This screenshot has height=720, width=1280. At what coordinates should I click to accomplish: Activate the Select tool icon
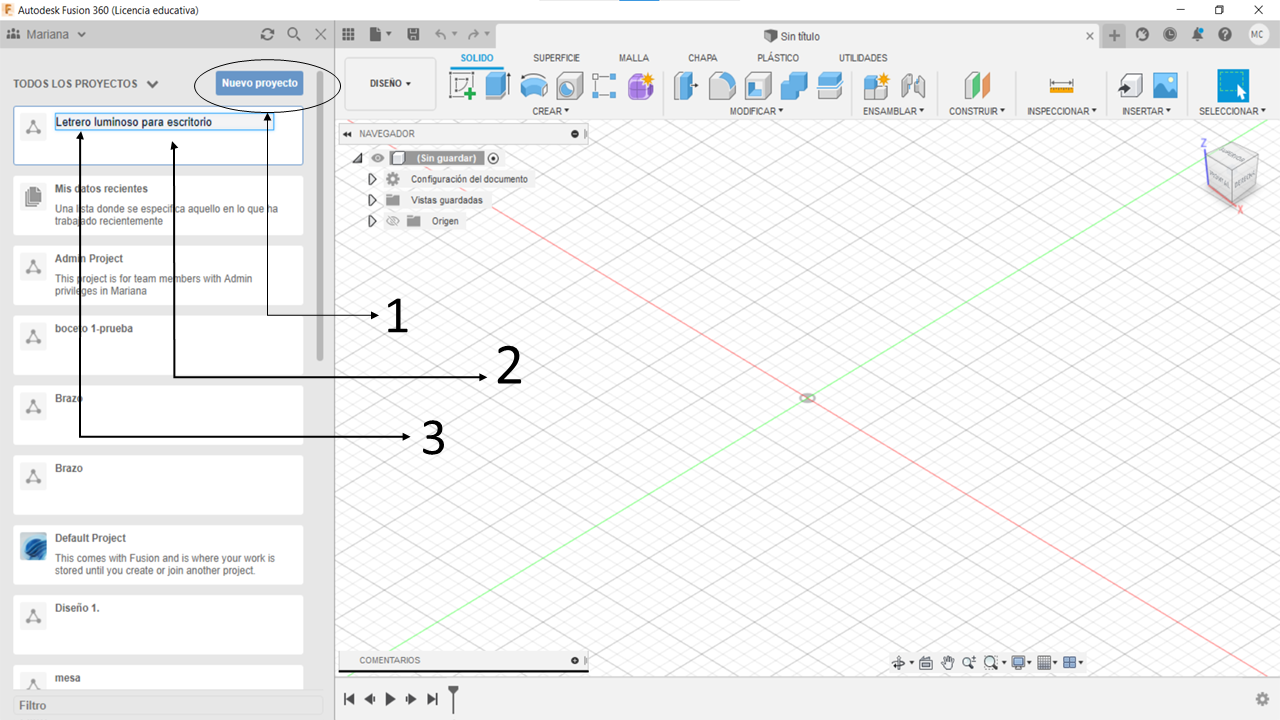(1233, 86)
